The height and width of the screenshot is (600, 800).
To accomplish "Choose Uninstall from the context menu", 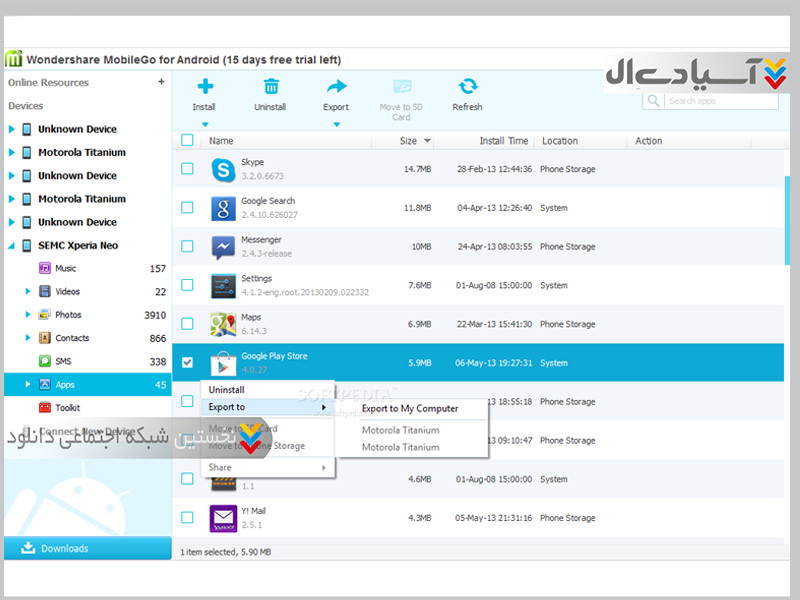I will [x=226, y=390].
